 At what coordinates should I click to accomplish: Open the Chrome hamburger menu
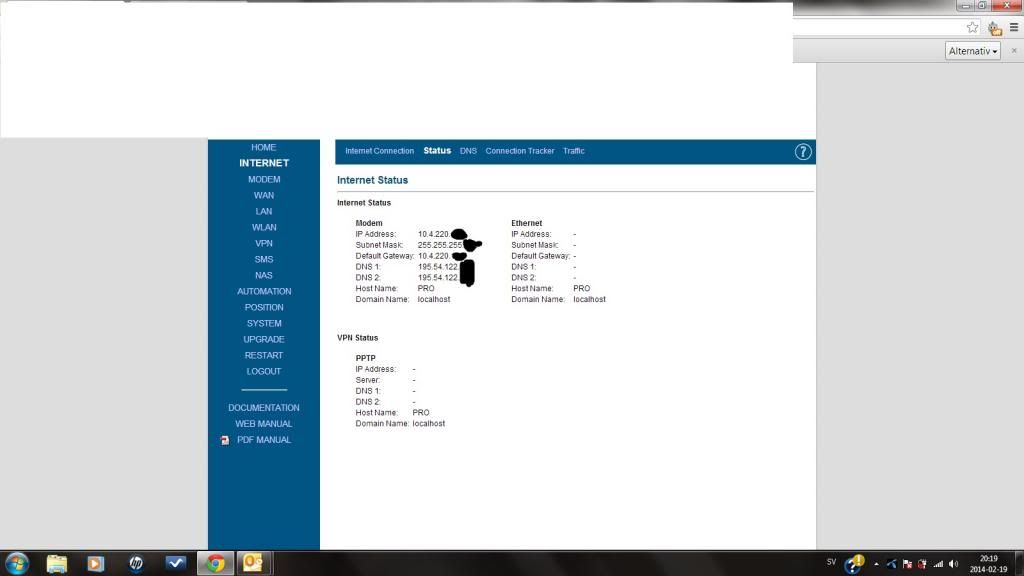(x=1013, y=28)
